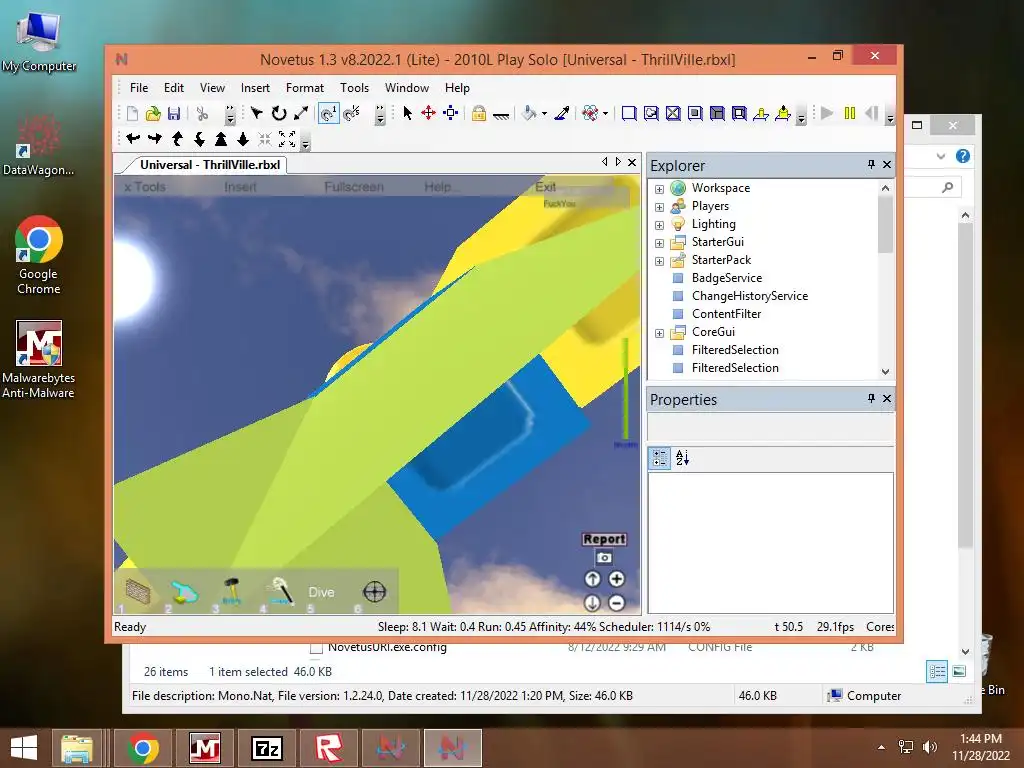The image size is (1024, 768).
Task: Select the glue surface icon
Action: pyautogui.click(x=651, y=114)
